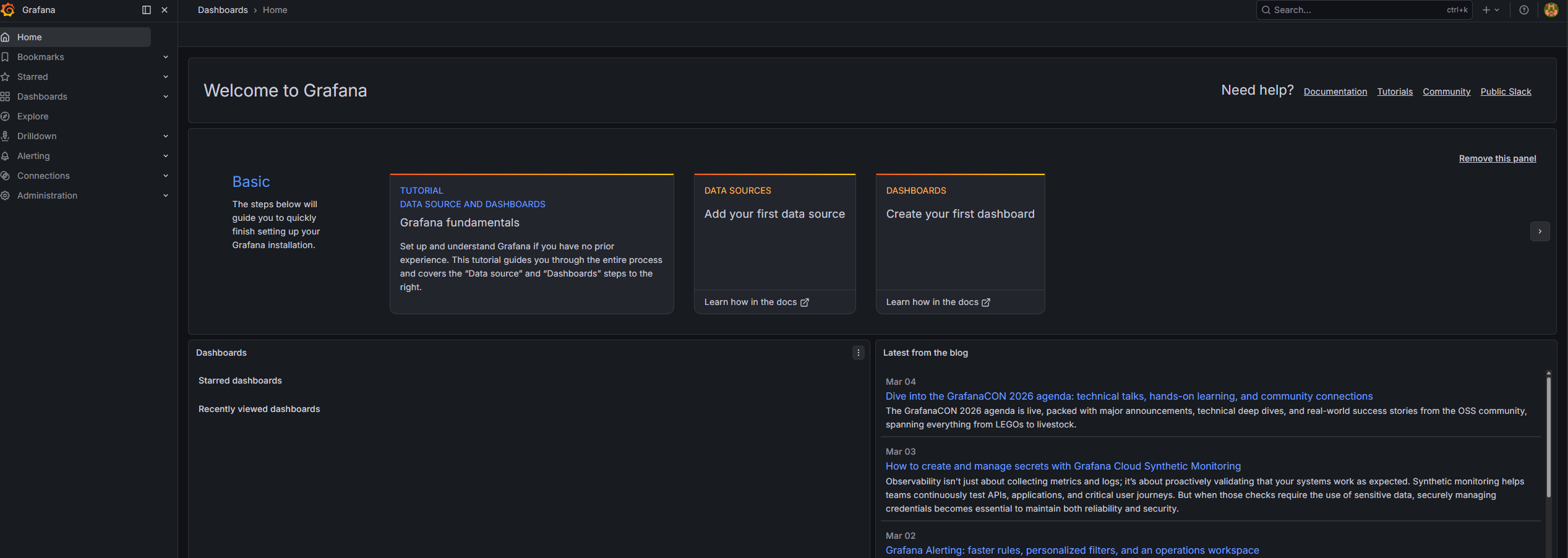Select Bookmarks in the sidebar
1568x558 pixels.
(x=41, y=57)
